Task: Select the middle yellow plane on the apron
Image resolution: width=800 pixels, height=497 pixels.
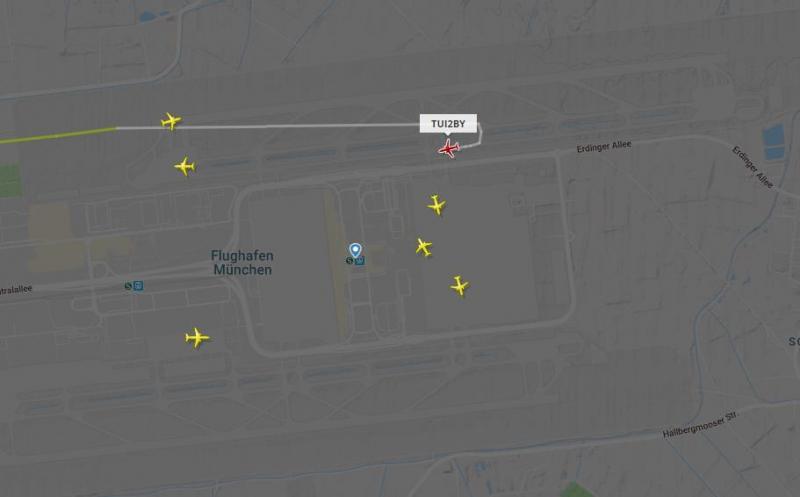Action: pos(423,247)
